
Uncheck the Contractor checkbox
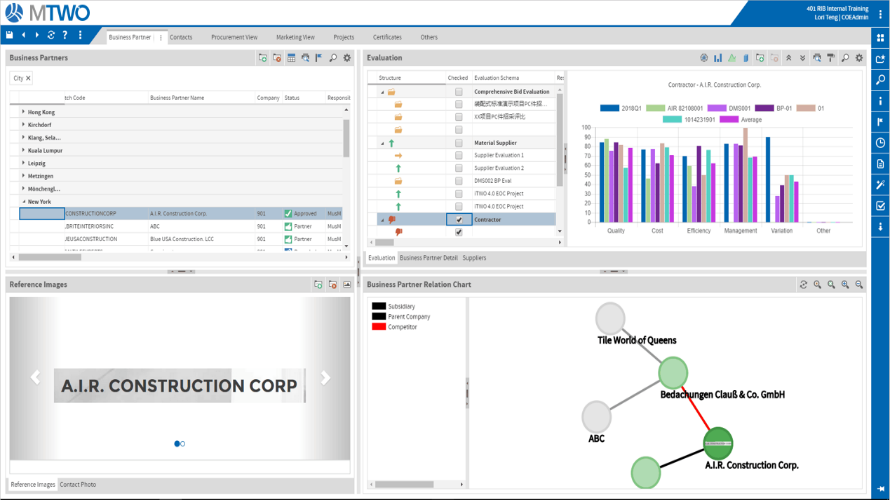click(459, 220)
